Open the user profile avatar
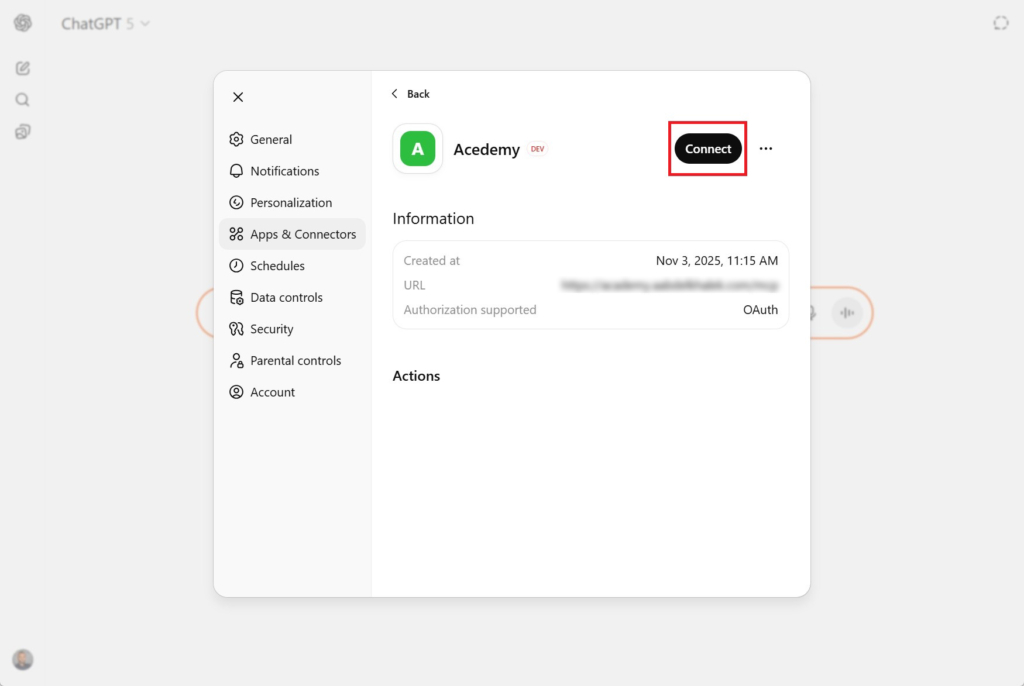 22,659
